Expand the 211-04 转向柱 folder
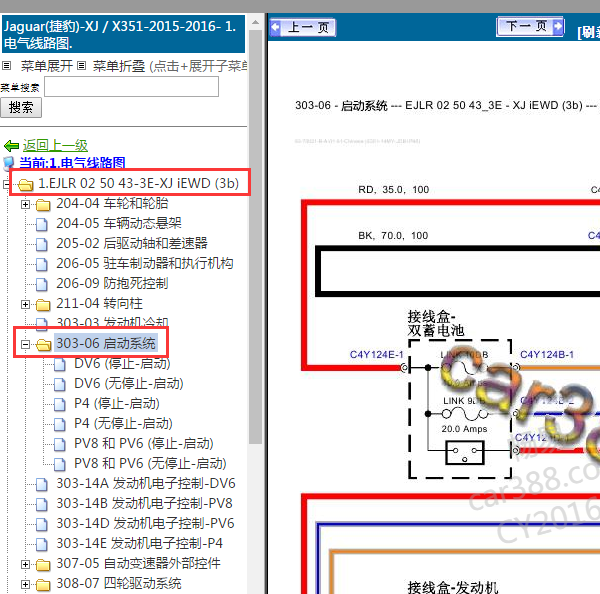The width and height of the screenshot is (600, 594). (x=25, y=304)
